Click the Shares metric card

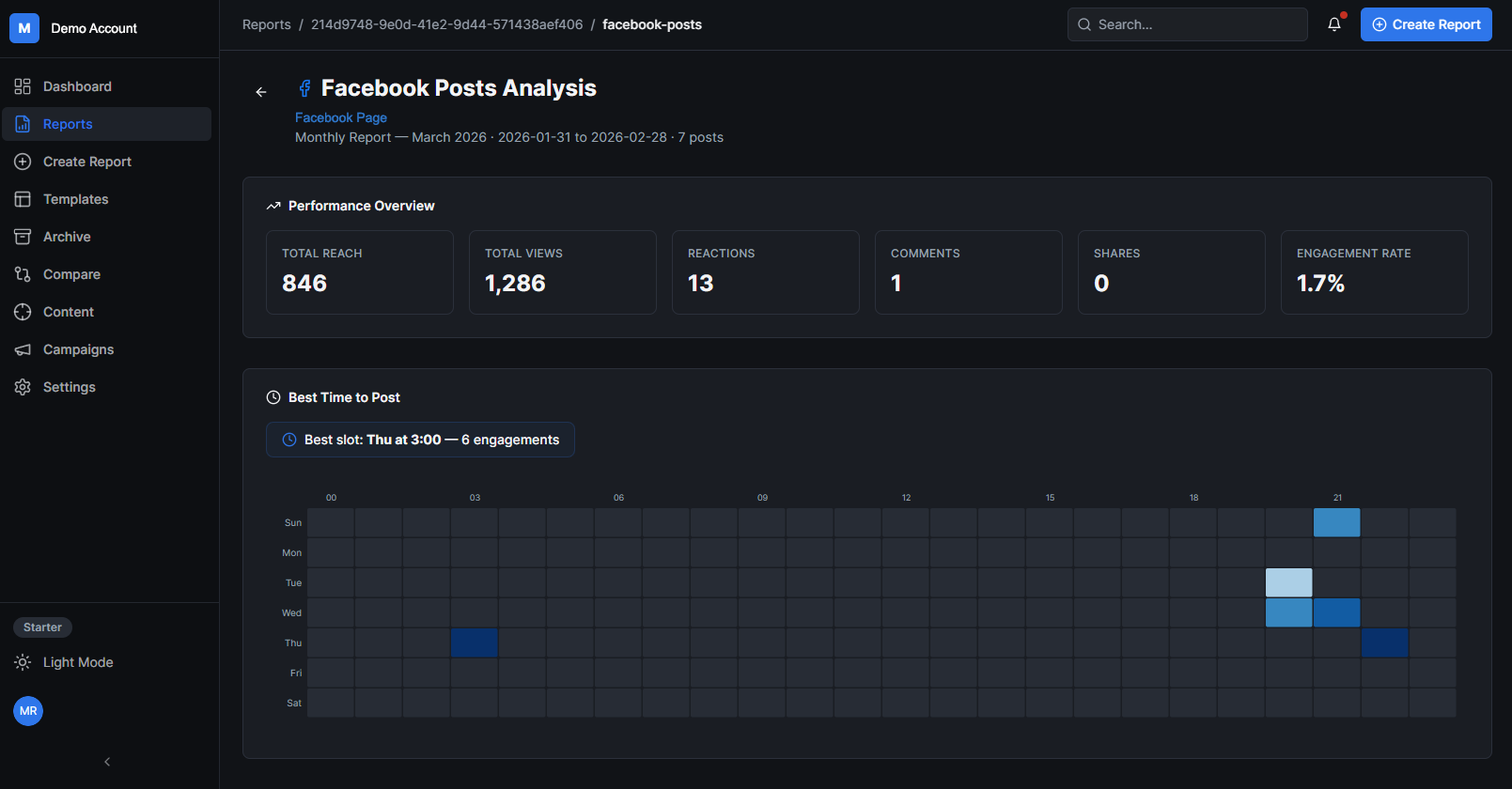pyautogui.click(x=1172, y=272)
